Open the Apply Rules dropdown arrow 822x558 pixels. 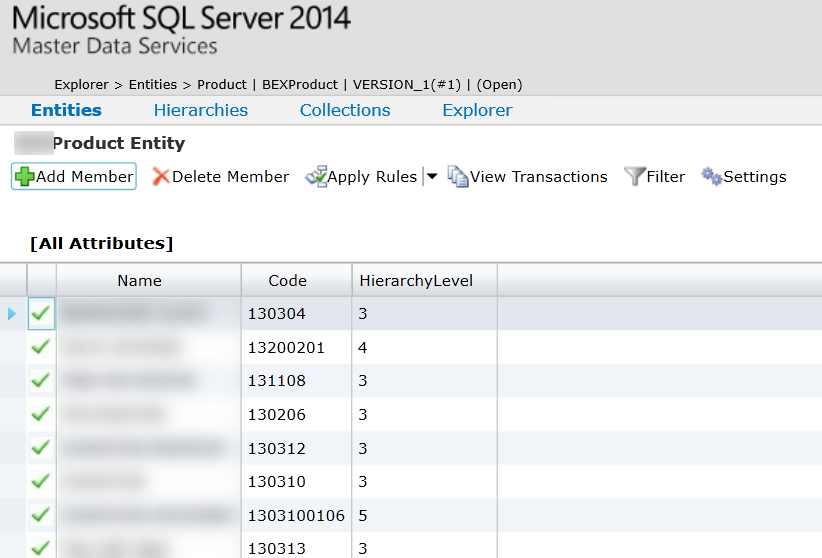pyautogui.click(x=432, y=177)
